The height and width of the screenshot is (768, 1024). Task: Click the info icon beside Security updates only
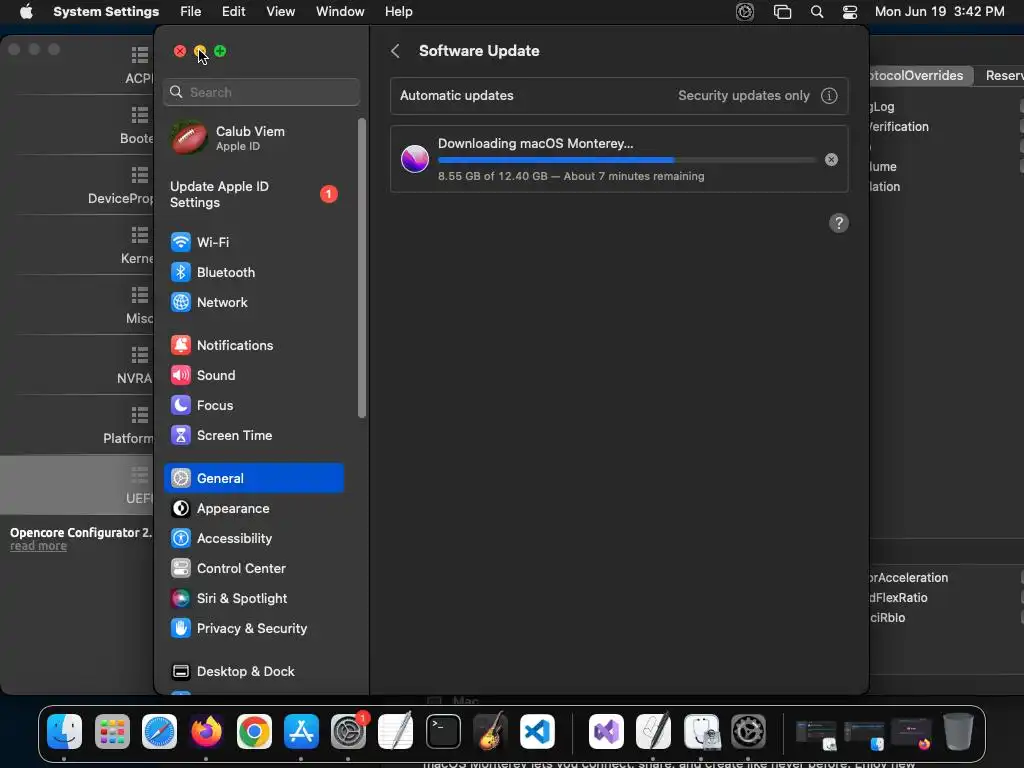pos(829,95)
